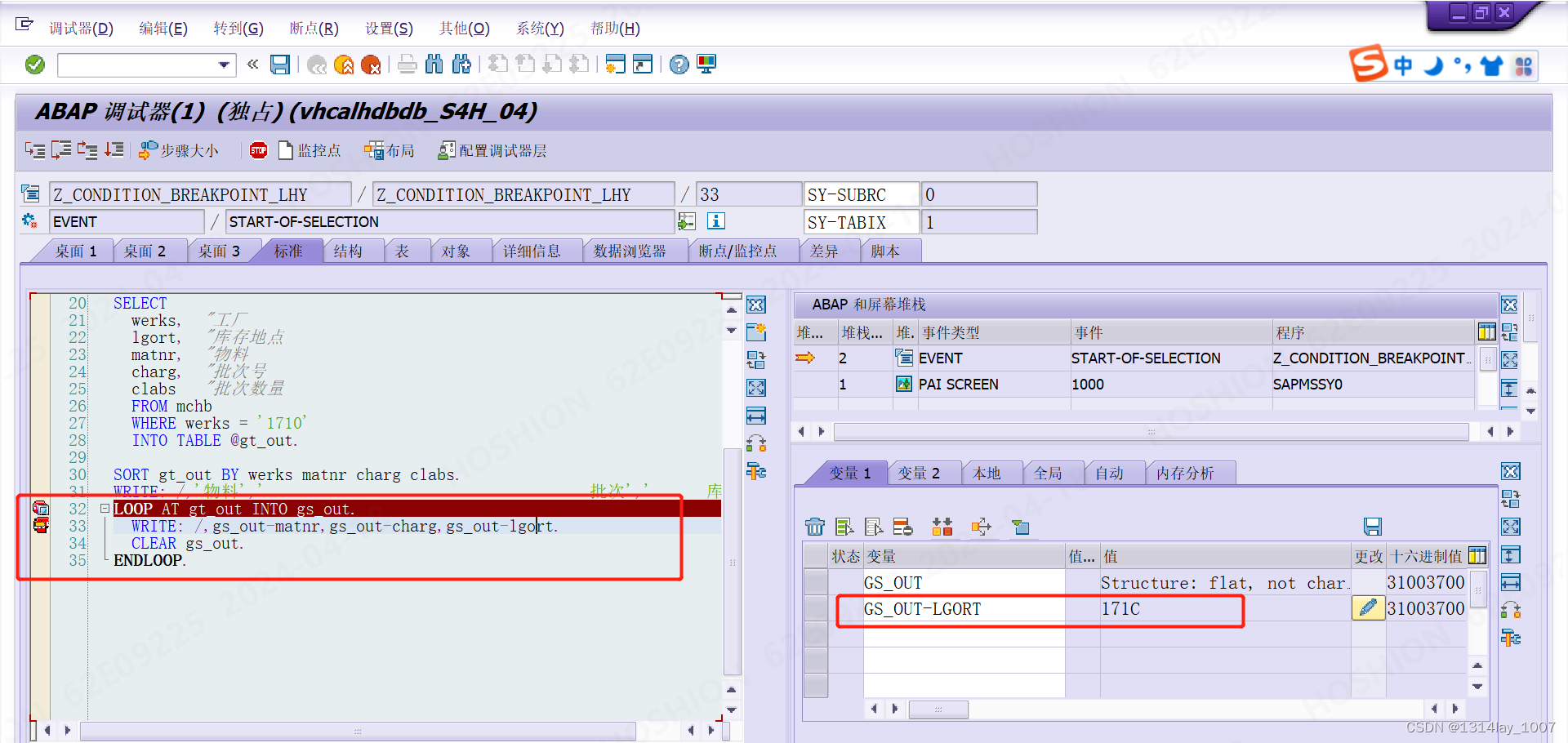1568x743 pixels.
Task: Click the Create New Session icon
Action: (616, 65)
